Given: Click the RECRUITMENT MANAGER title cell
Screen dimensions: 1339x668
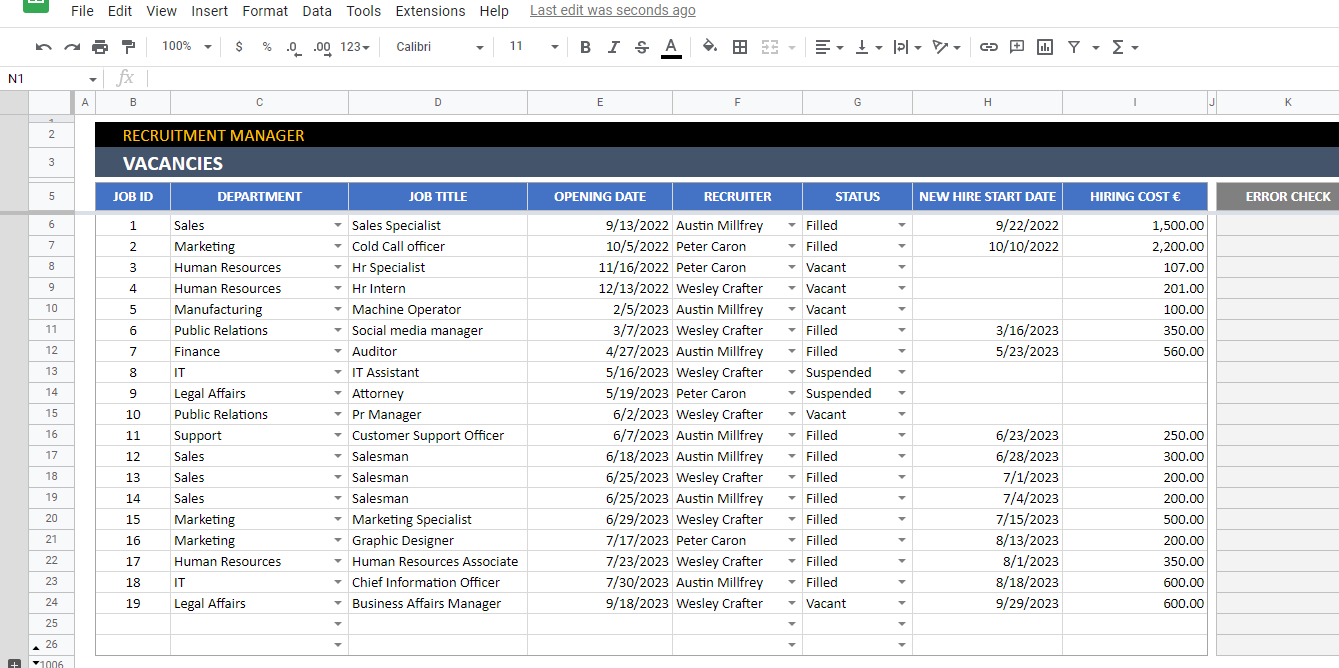Looking at the screenshot, I should click(x=213, y=136).
